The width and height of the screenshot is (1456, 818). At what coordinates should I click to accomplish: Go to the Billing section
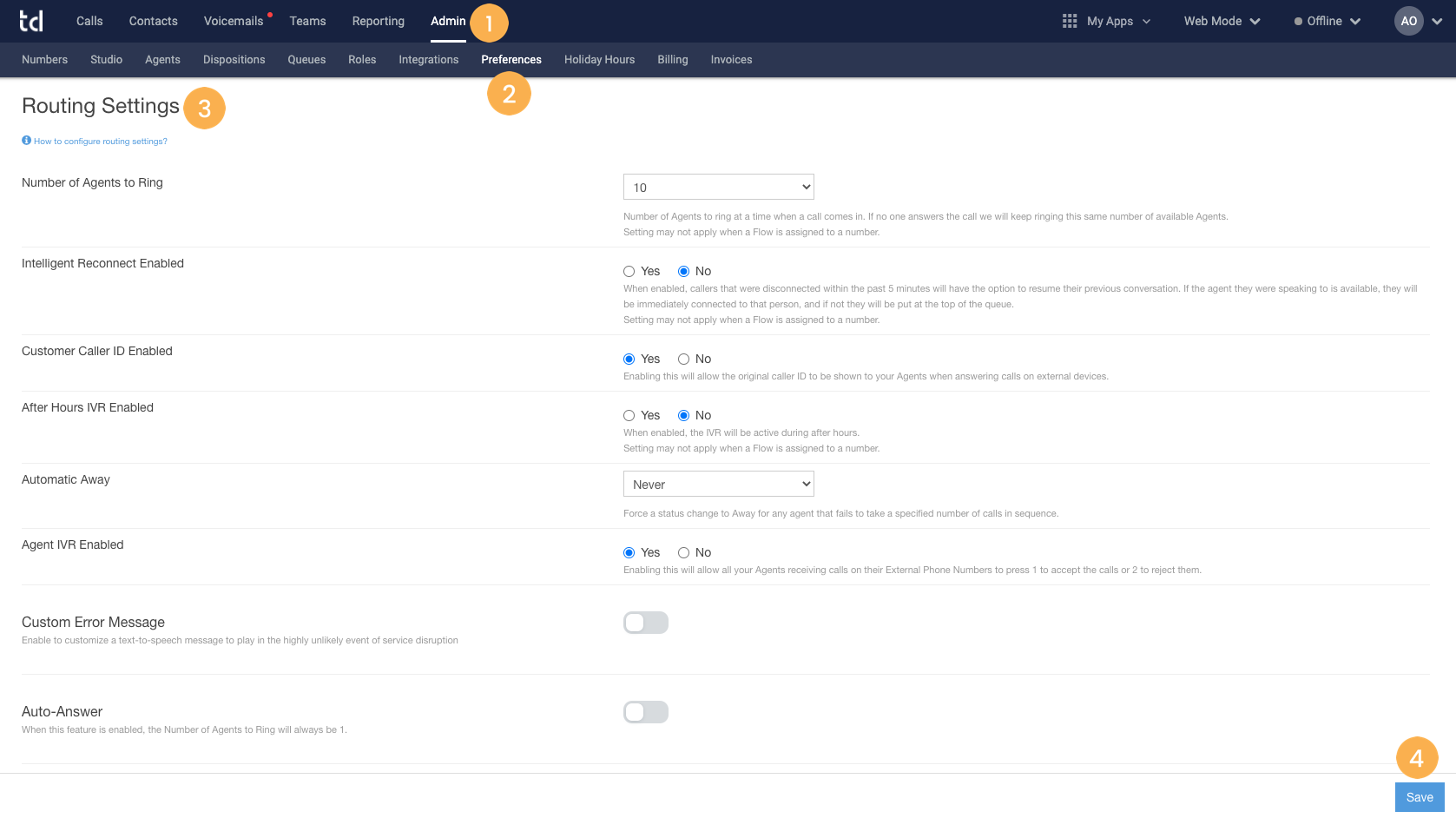(x=673, y=60)
